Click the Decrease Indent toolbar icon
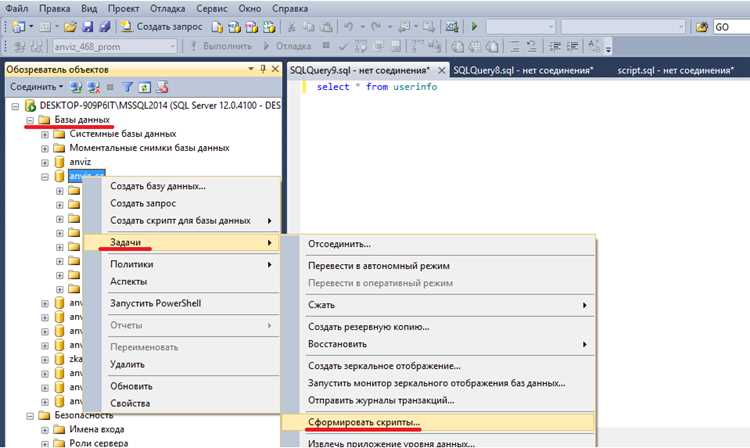Image resolution: width=750 pixels, height=448 pixels. tap(555, 46)
